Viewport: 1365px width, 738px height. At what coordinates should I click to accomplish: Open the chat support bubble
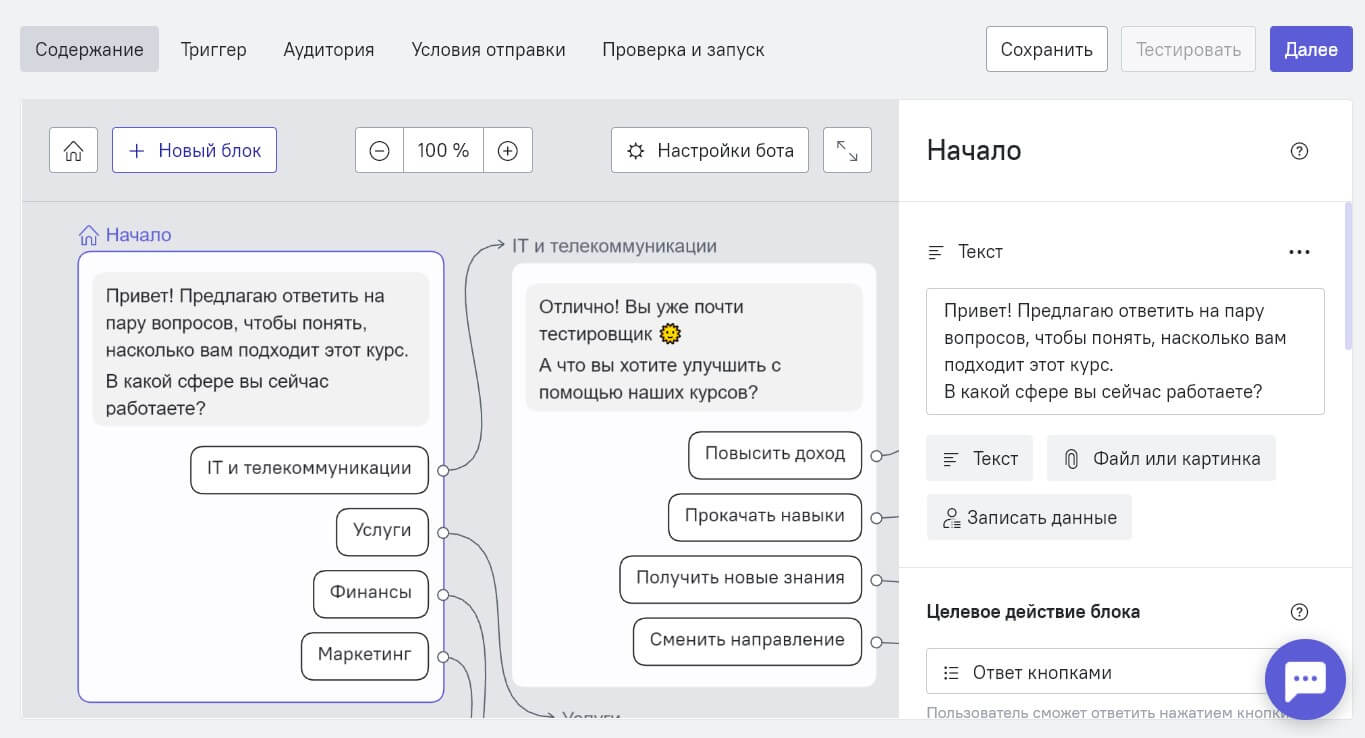point(1305,679)
